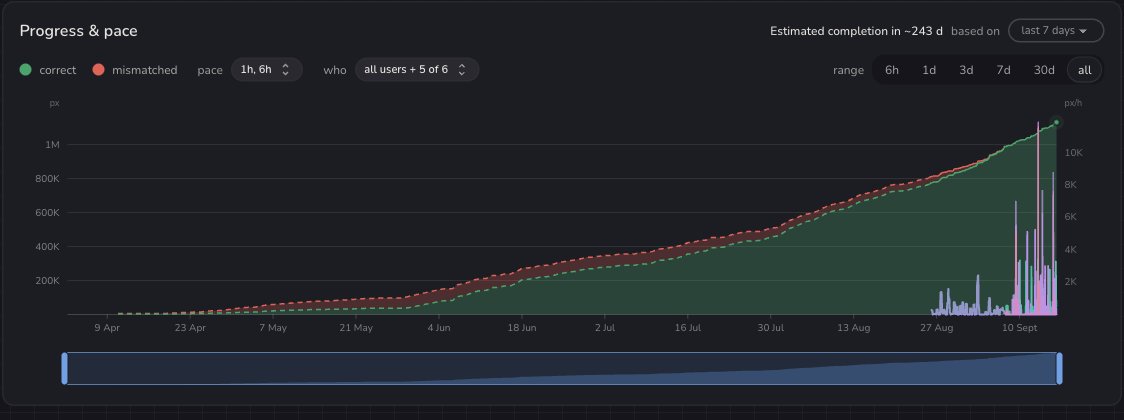Click the 'Estimated completion in ~243 d' text
Image resolution: width=1124 pixels, height=420 pixels.
click(857, 31)
